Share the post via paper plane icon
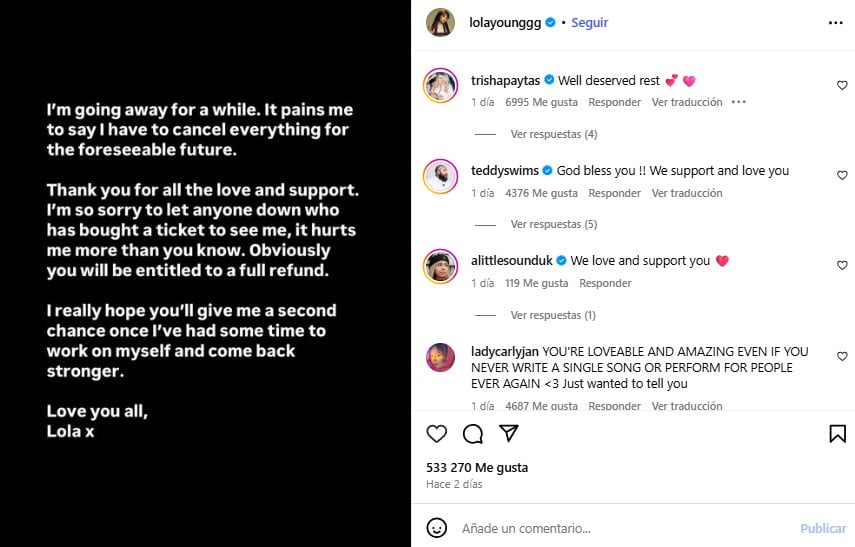 pos(509,434)
